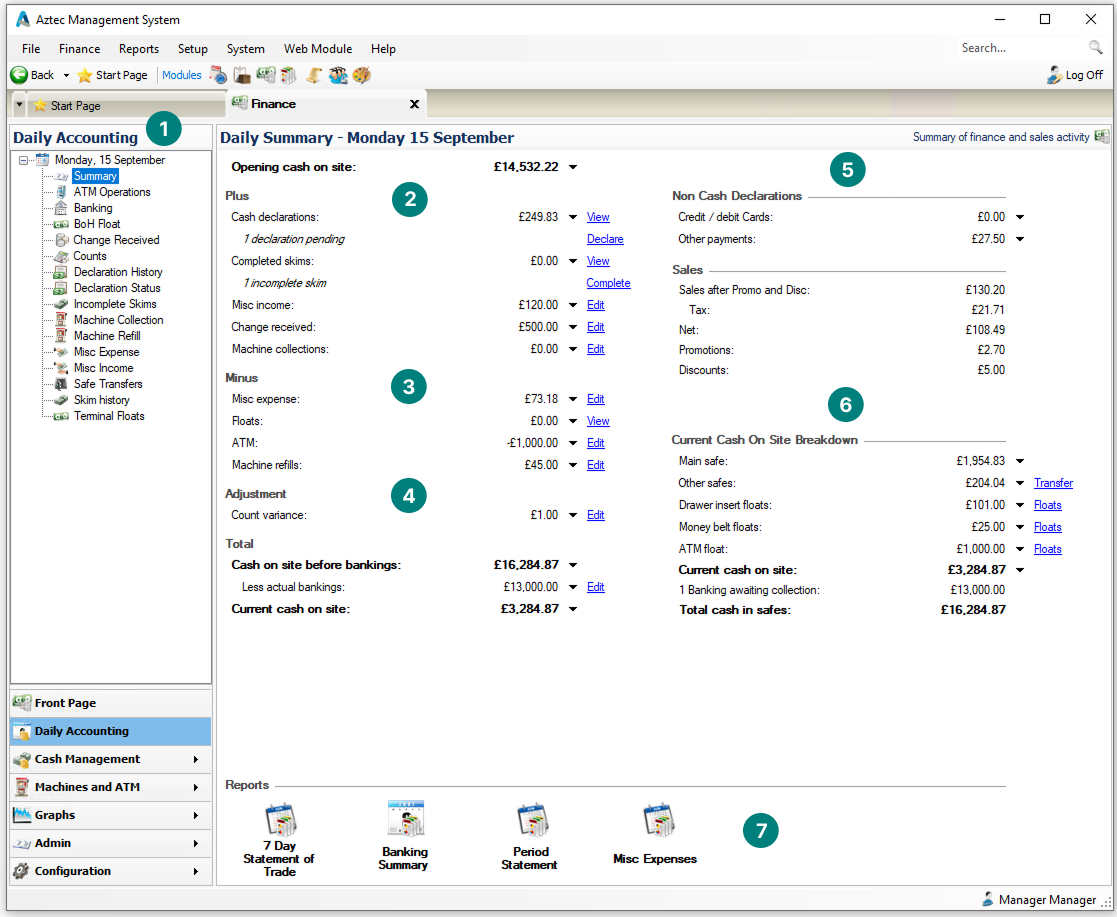Viewport: 1117px width, 917px height.
Task: Click the people module icon in toolbar
Action: coord(338,75)
